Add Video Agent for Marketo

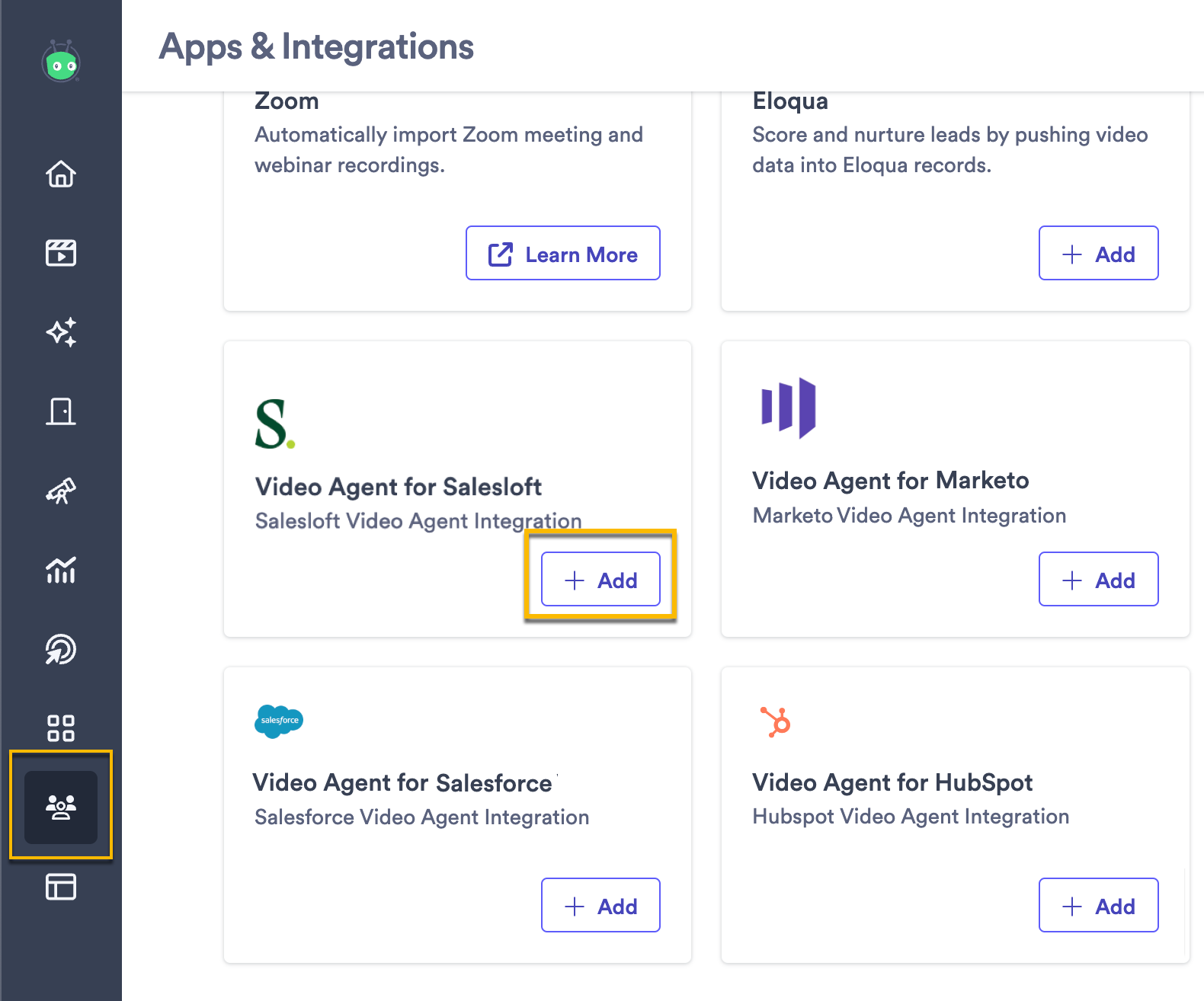point(1098,579)
